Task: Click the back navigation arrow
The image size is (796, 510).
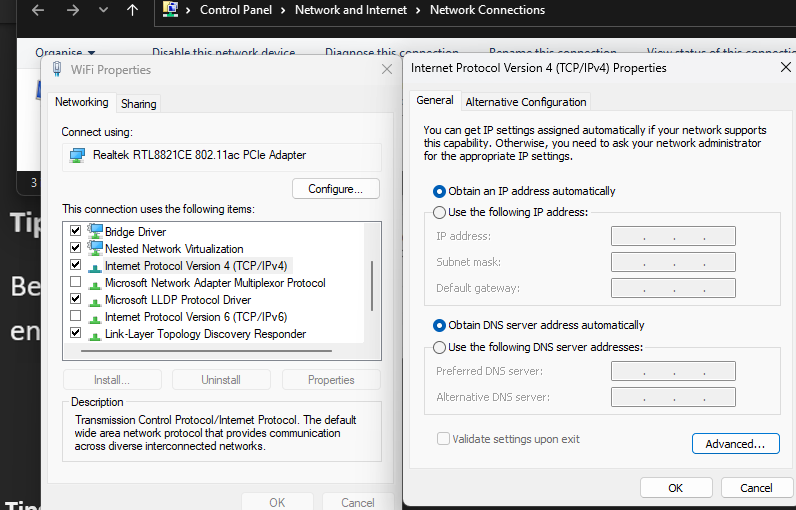Action: tap(37, 10)
